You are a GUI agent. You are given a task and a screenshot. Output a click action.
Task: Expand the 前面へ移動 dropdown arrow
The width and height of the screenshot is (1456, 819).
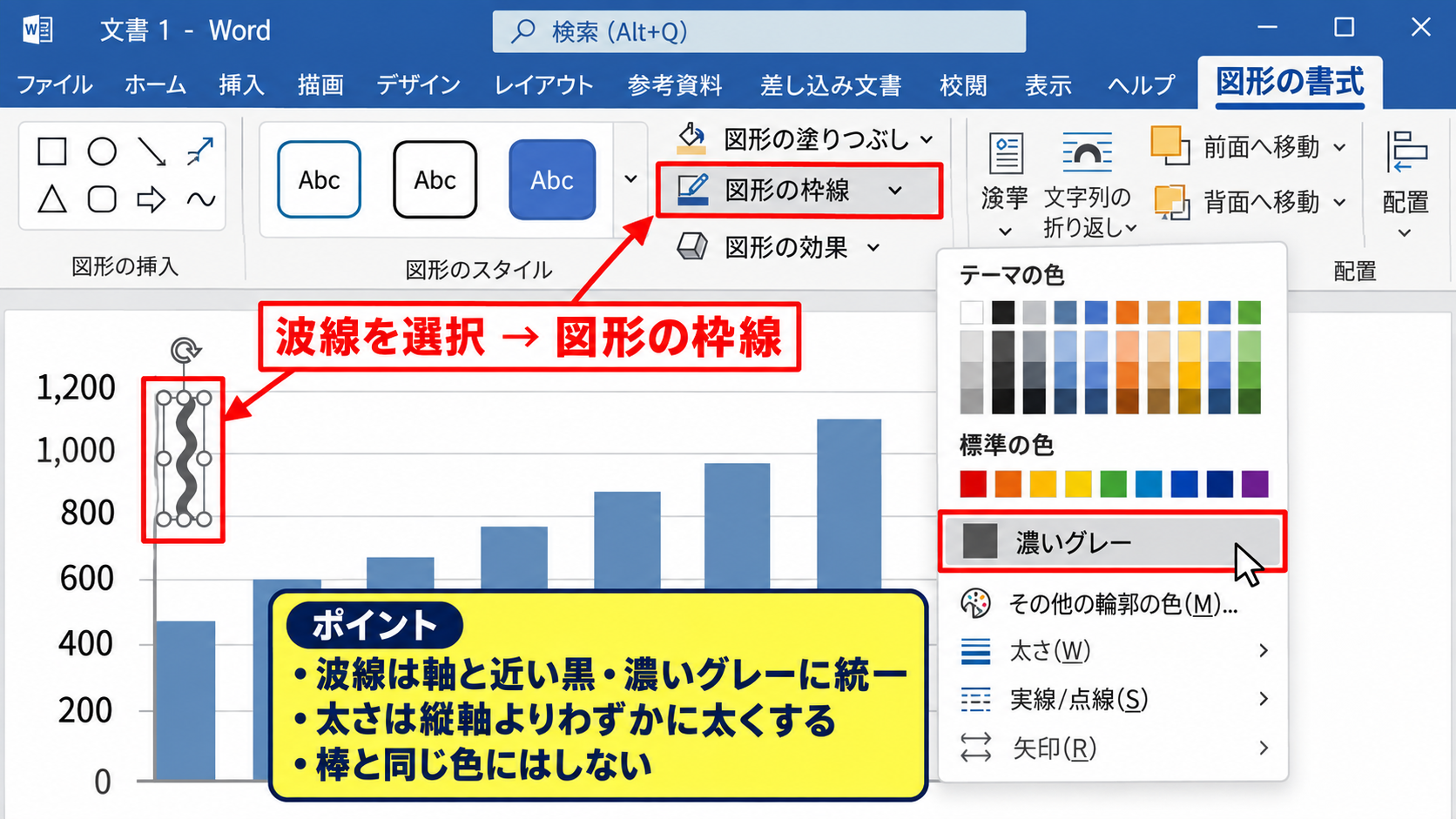1340,147
